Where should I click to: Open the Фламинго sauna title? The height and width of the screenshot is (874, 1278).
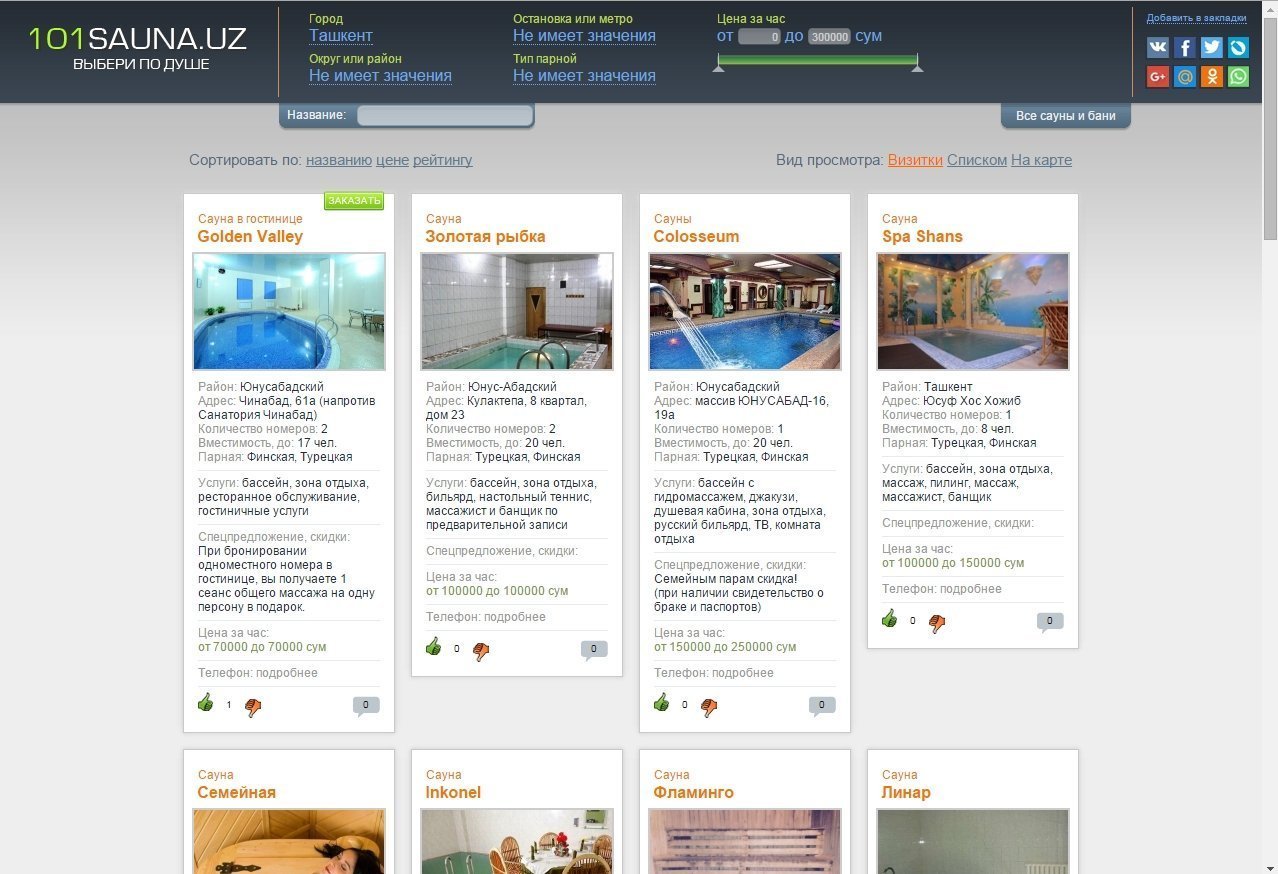click(694, 793)
